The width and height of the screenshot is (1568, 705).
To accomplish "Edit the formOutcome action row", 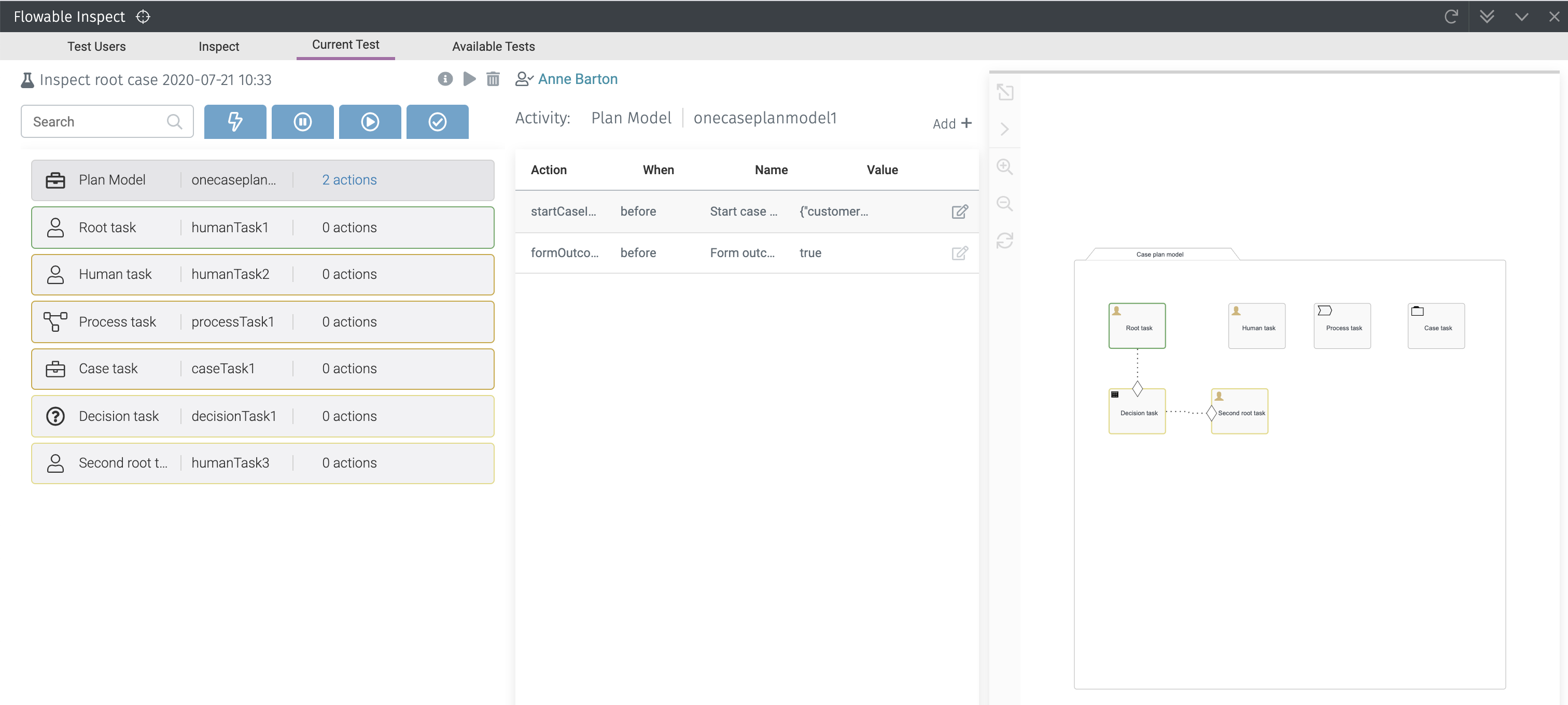I will point(959,253).
